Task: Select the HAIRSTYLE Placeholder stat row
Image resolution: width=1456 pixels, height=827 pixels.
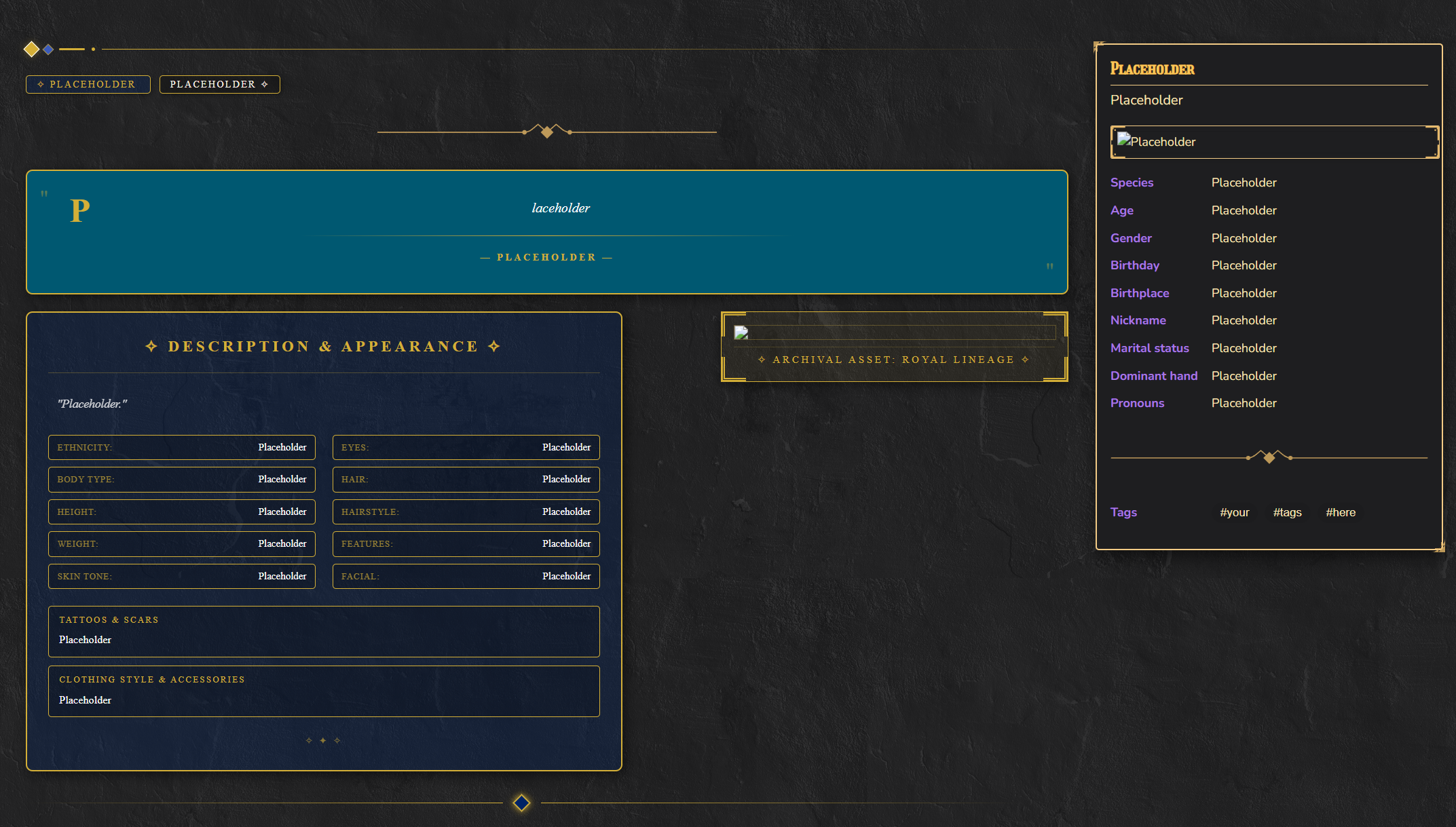Action: coord(466,512)
